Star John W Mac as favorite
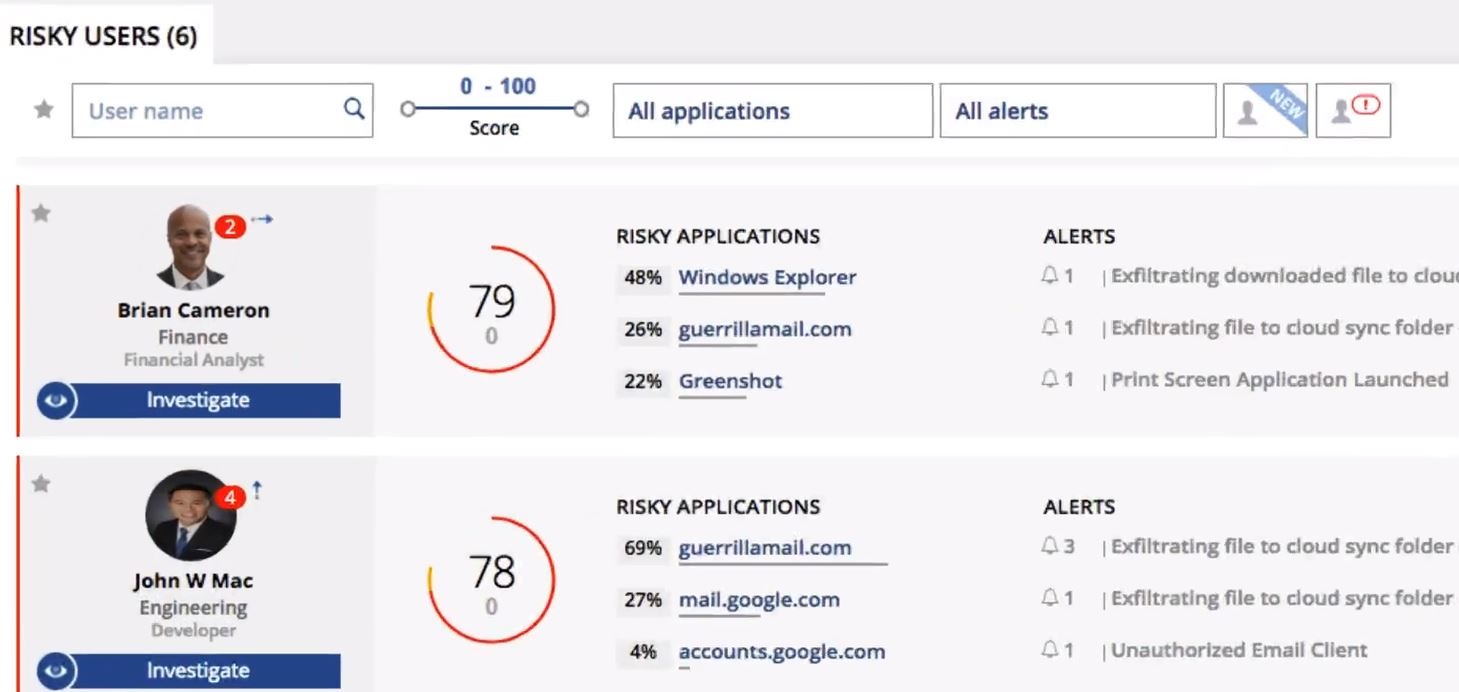 click(x=41, y=484)
